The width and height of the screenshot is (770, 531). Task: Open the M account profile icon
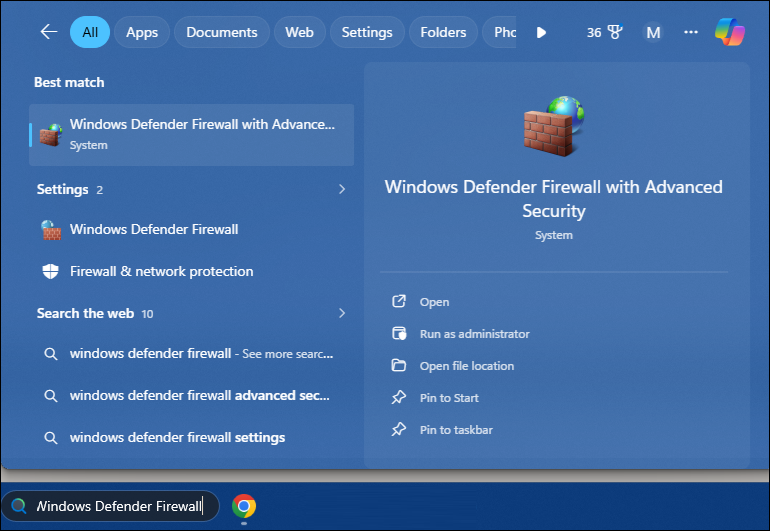[653, 32]
